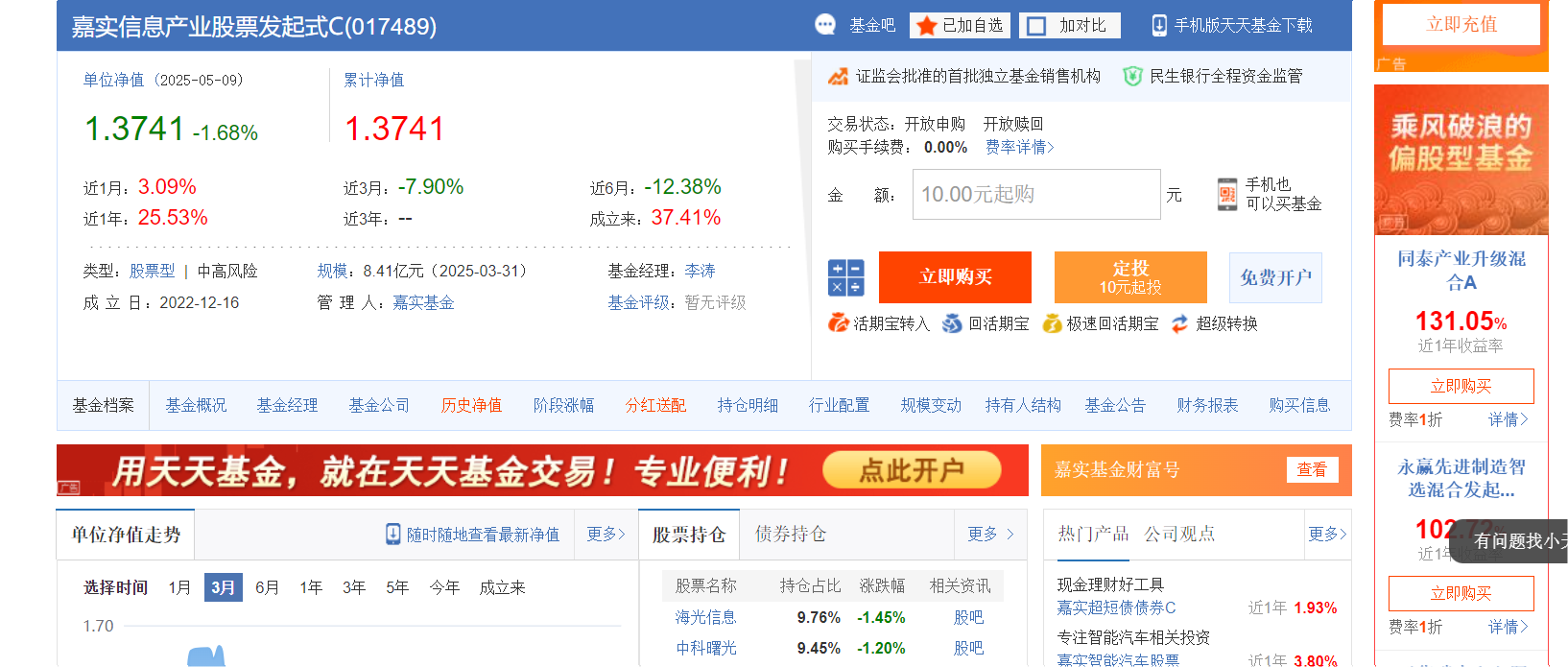This screenshot has width=1568, height=667.
Task: Open the 规模变动 tab
Action: tap(931, 405)
